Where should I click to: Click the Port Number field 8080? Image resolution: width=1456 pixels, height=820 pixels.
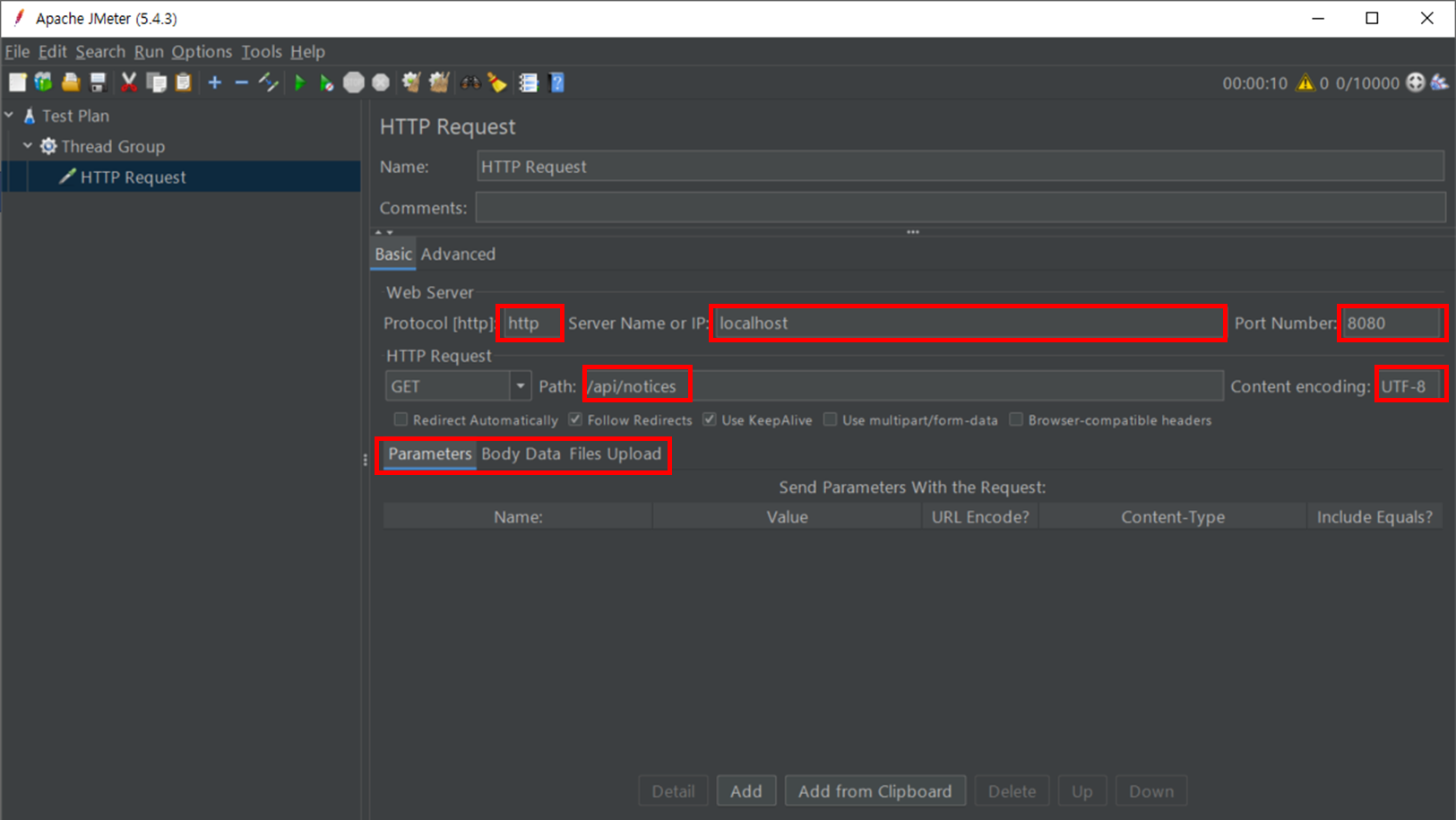(x=1391, y=324)
